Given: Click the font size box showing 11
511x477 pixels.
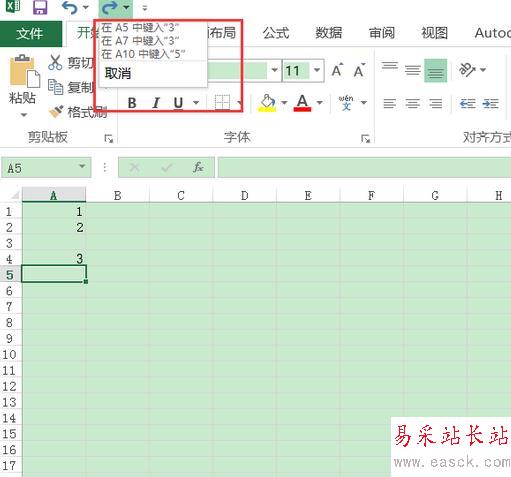Looking at the screenshot, I should coord(296,71).
